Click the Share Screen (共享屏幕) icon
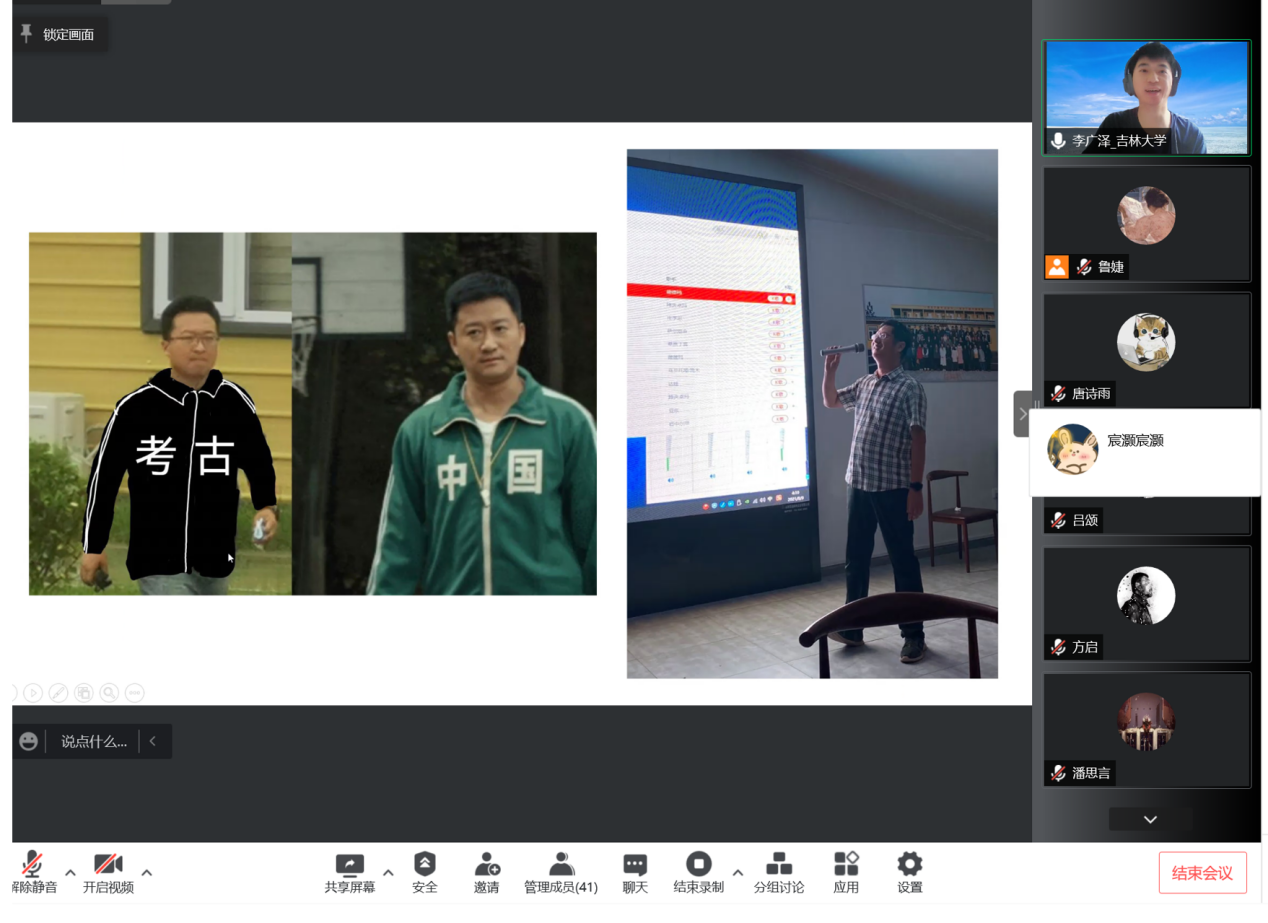 click(x=349, y=865)
